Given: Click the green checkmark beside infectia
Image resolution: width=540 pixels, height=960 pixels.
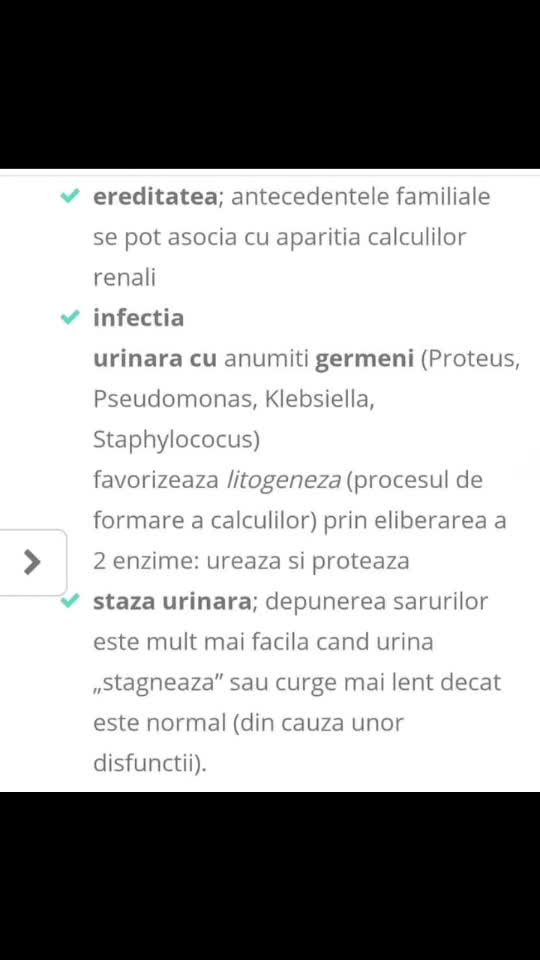Looking at the screenshot, I should click(70, 317).
